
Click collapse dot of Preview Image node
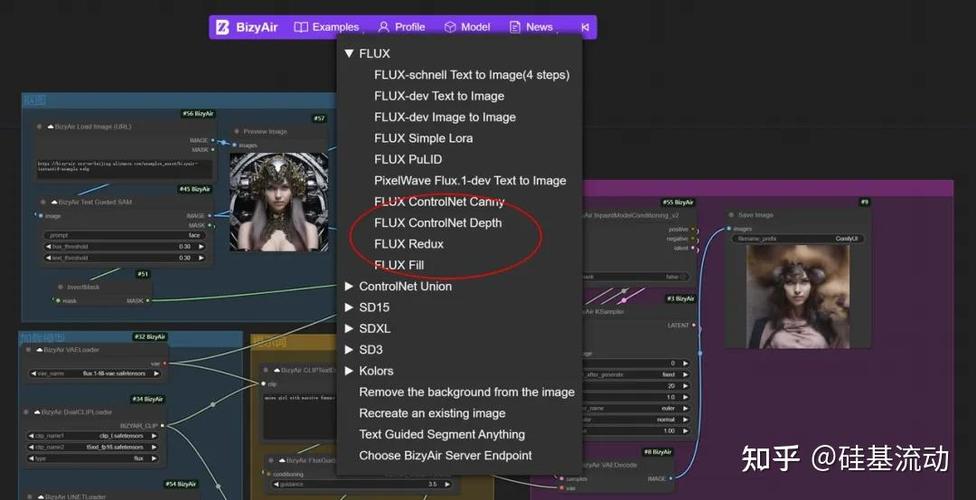(x=237, y=131)
